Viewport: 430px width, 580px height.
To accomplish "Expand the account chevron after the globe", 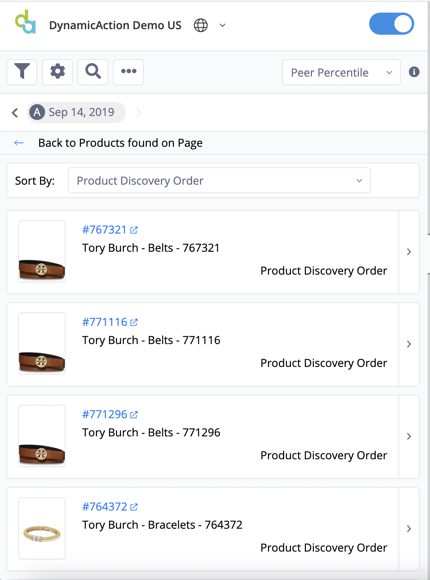I will pyautogui.click(x=222, y=26).
